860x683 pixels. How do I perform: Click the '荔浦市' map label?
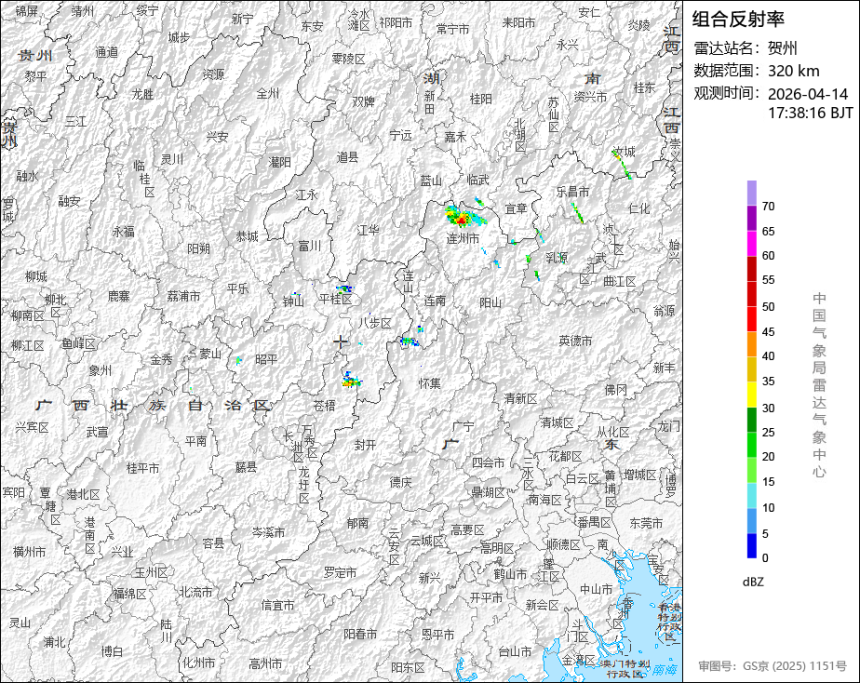coord(184,296)
